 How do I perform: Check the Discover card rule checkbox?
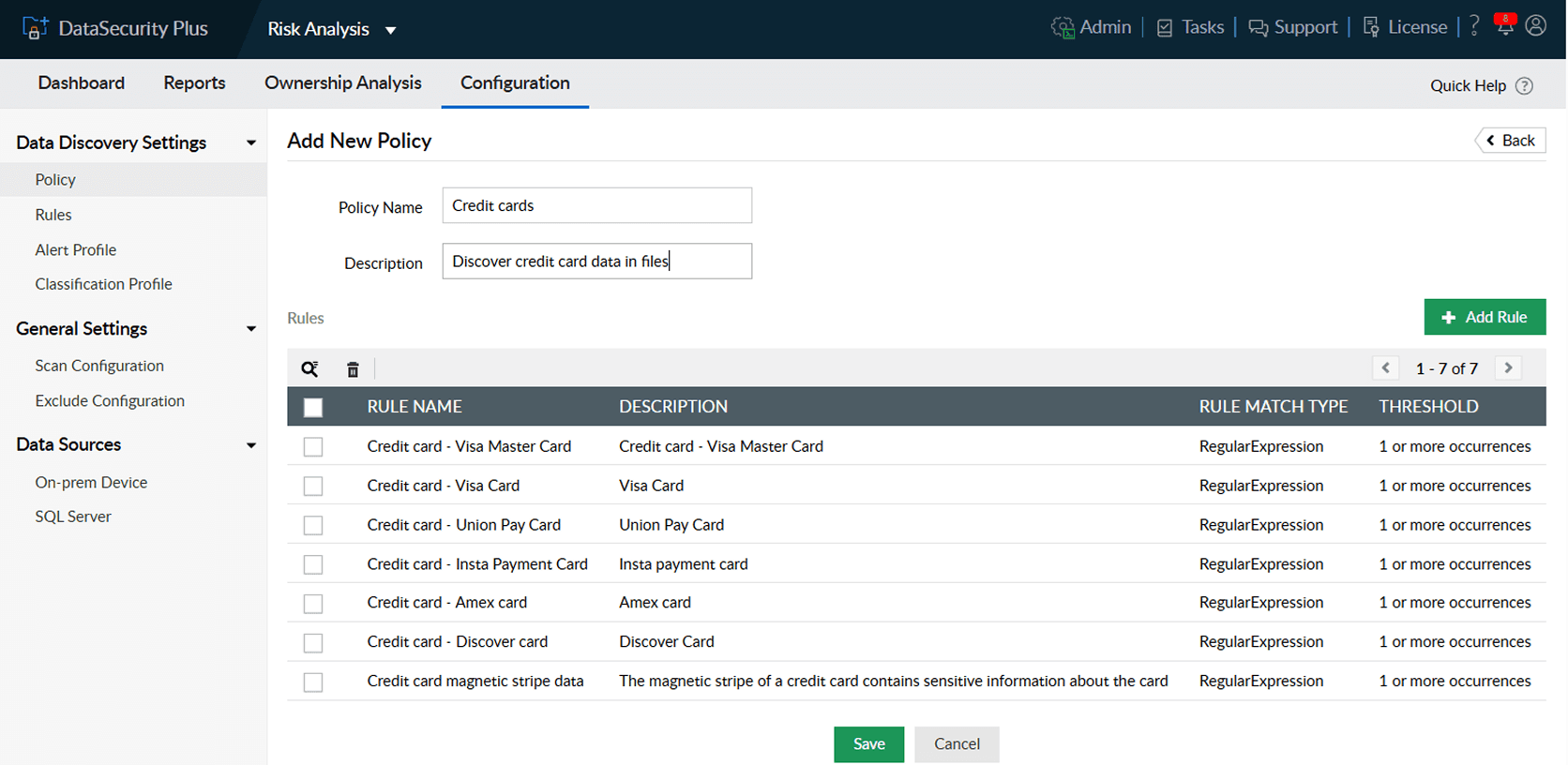pyautogui.click(x=313, y=642)
